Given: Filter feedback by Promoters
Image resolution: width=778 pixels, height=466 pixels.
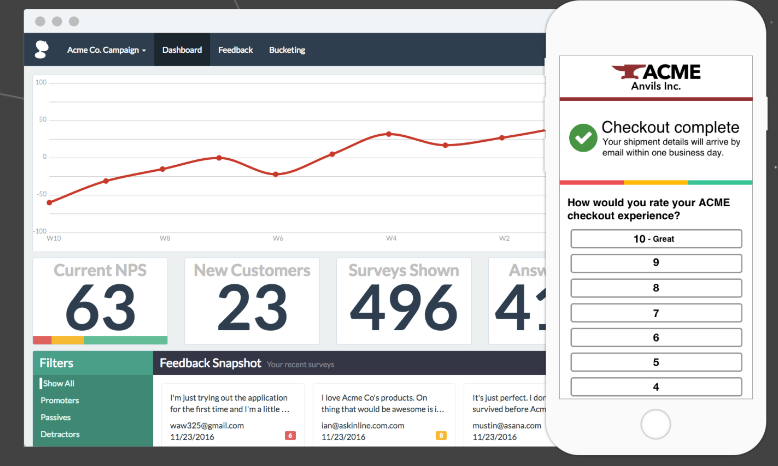Looking at the screenshot, I should click(60, 400).
